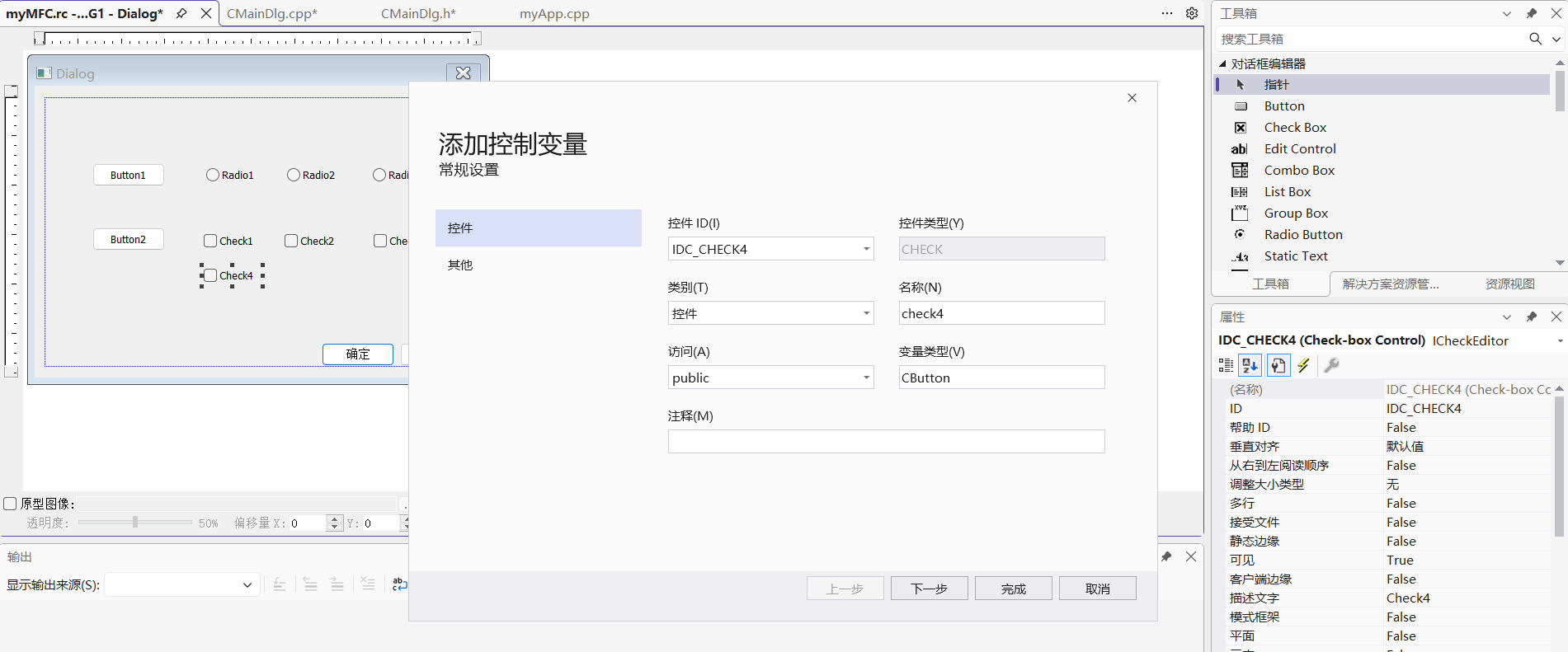This screenshot has height=652, width=1568.
Task: Open the tab overflow ellipsis menu
Action: coord(1167,13)
